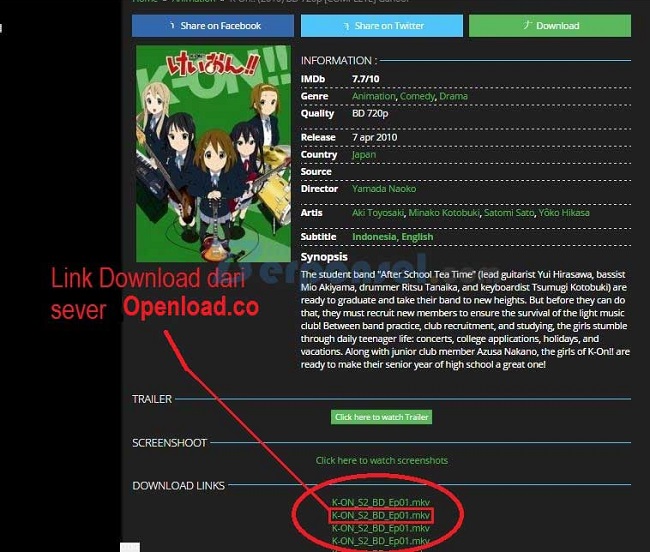Open 'Click here to watch screenshots' link
The height and width of the screenshot is (552, 650).
click(382, 460)
